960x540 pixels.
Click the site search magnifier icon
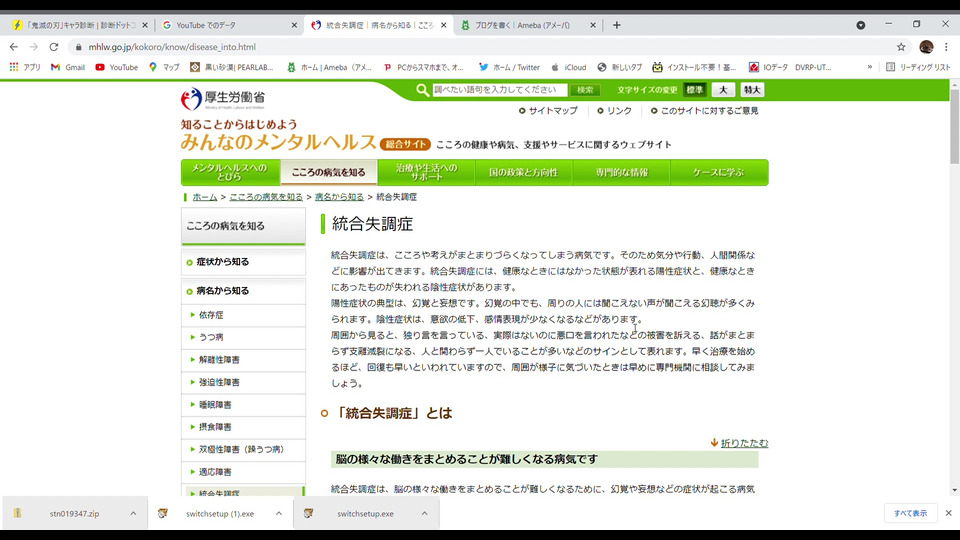pyautogui.click(x=422, y=90)
